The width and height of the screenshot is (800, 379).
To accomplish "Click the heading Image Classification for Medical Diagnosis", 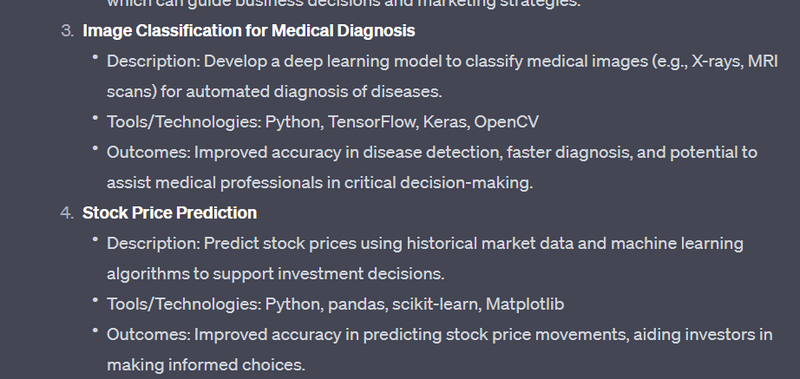I will click(248, 31).
